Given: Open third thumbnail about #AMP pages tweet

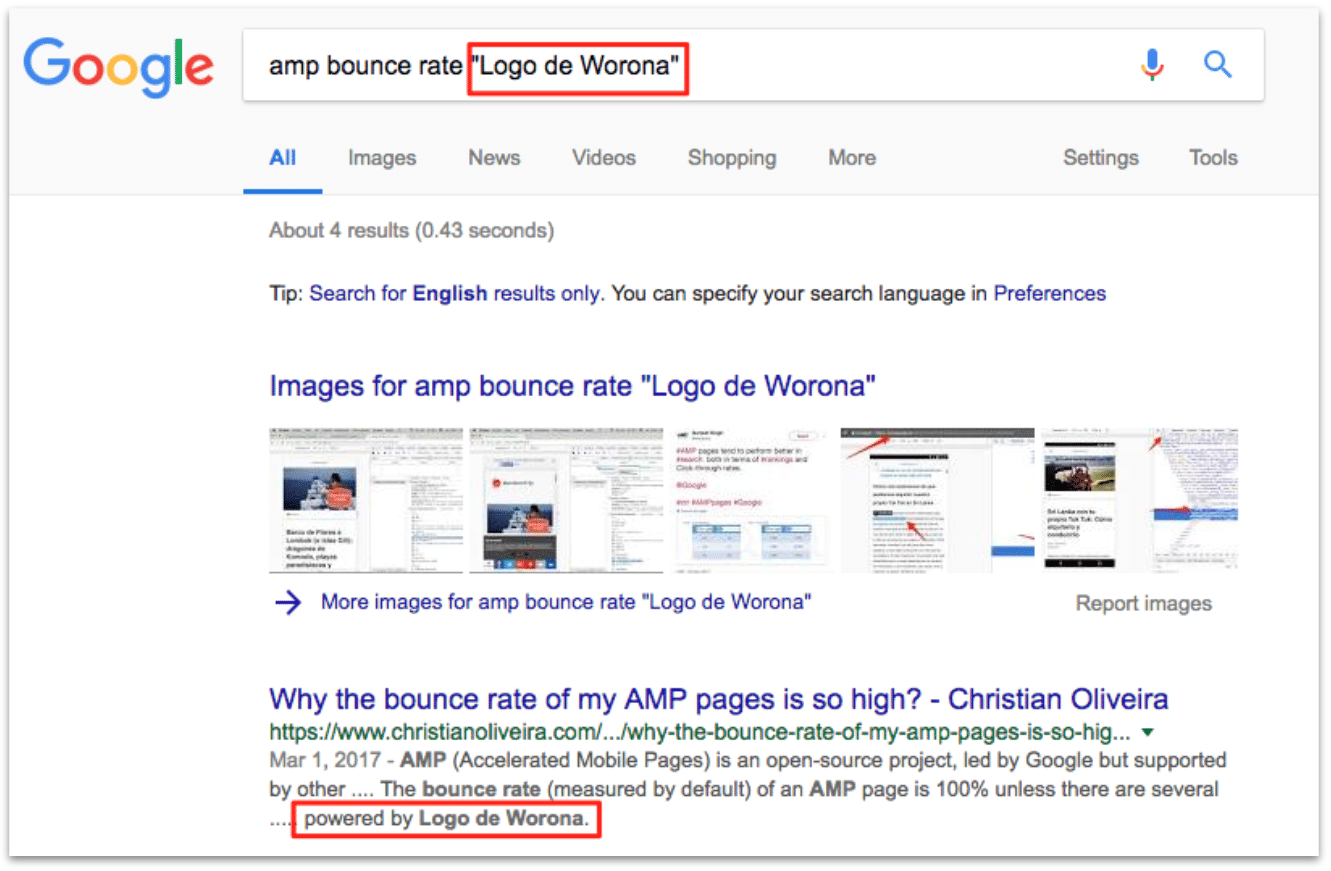Looking at the screenshot, I should (x=753, y=500).
